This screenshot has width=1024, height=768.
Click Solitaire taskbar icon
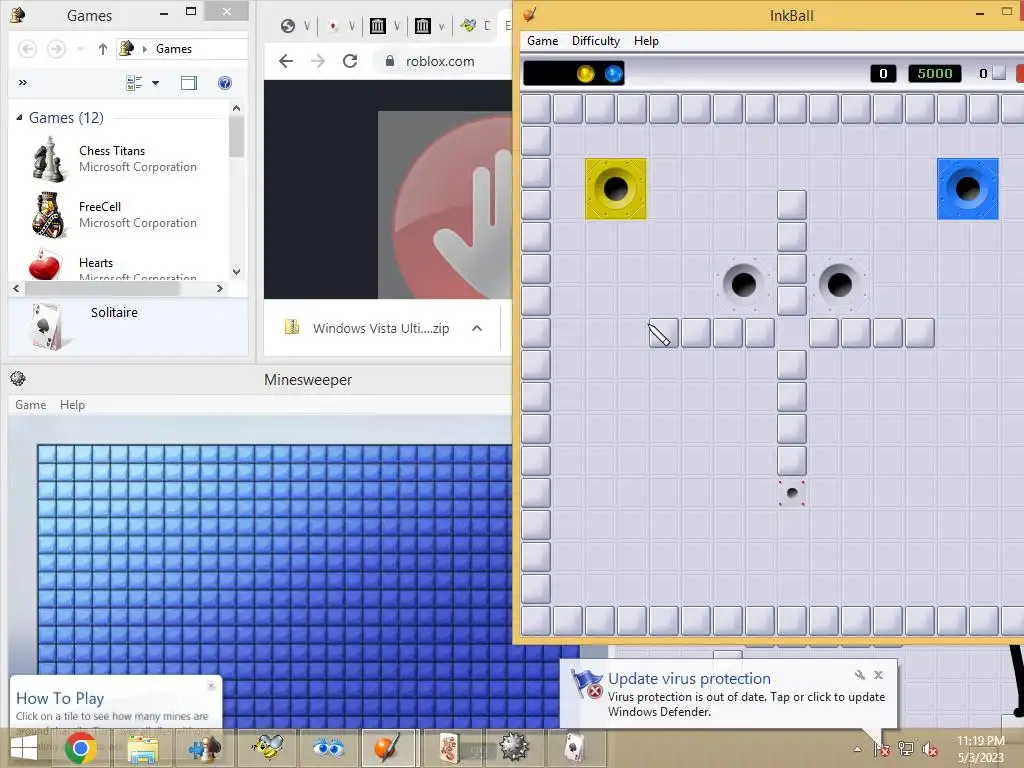coord(574,748)
